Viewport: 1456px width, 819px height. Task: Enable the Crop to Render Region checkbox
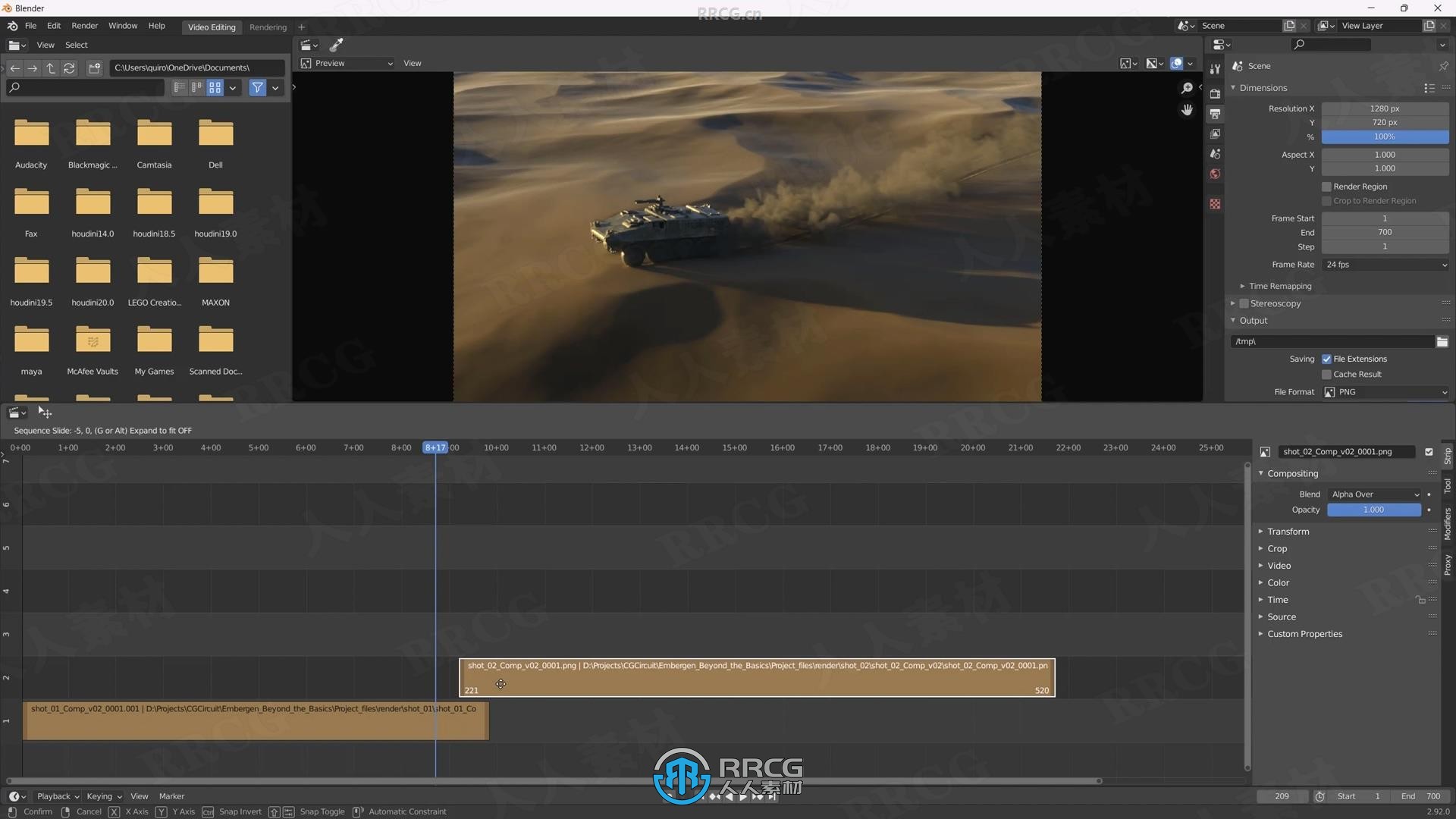(x=1325, y=200)
